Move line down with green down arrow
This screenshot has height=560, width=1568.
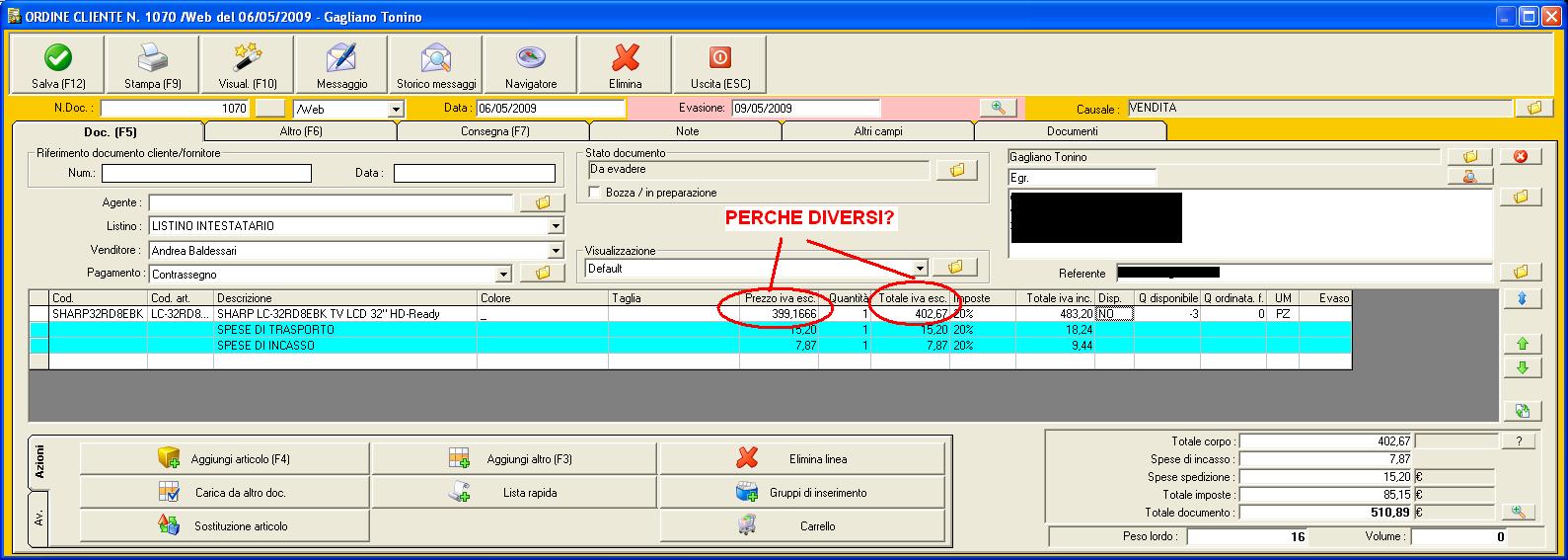pos(1522,367)
